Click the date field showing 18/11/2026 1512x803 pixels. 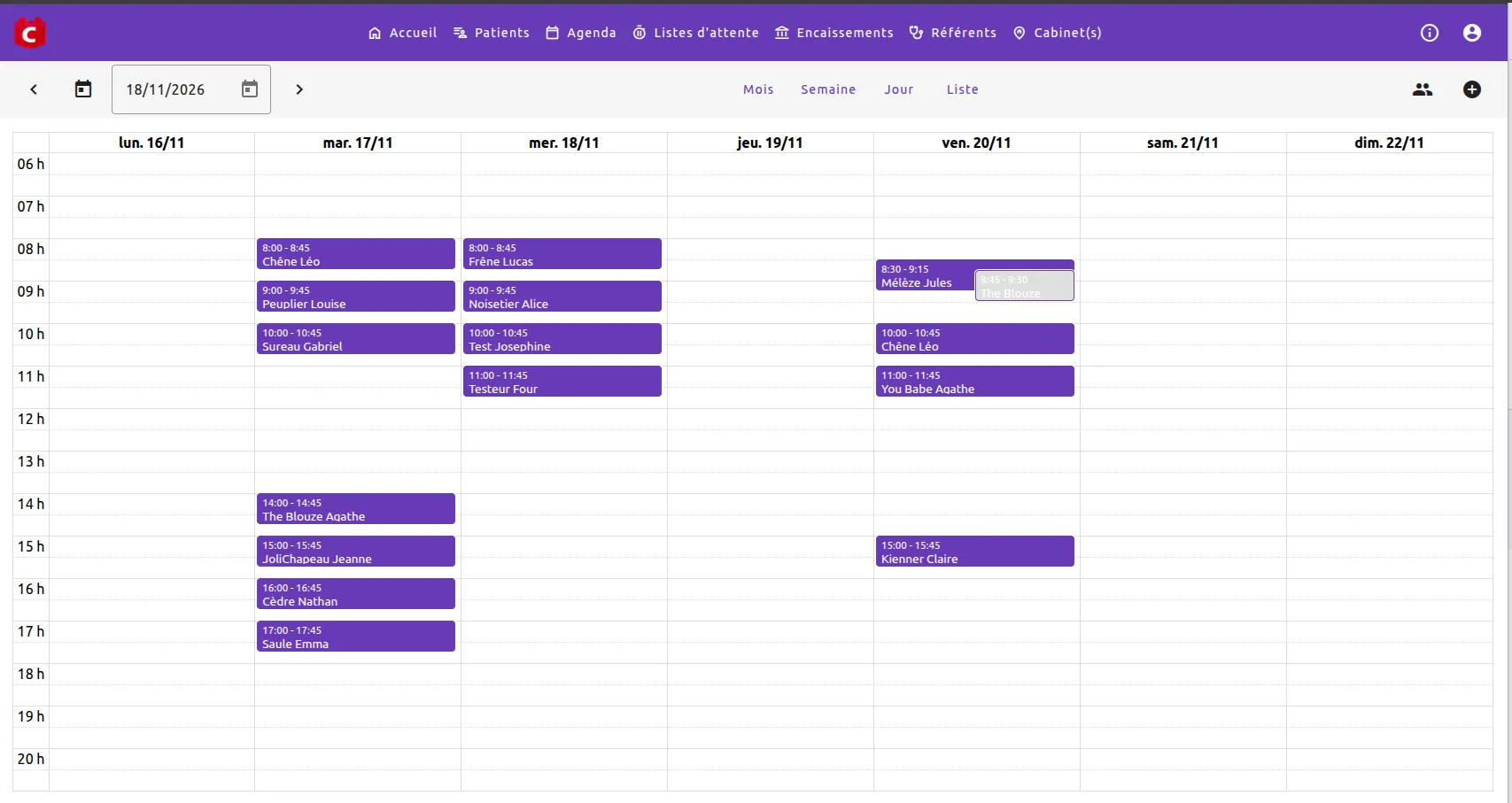click(x=191, y=89)
